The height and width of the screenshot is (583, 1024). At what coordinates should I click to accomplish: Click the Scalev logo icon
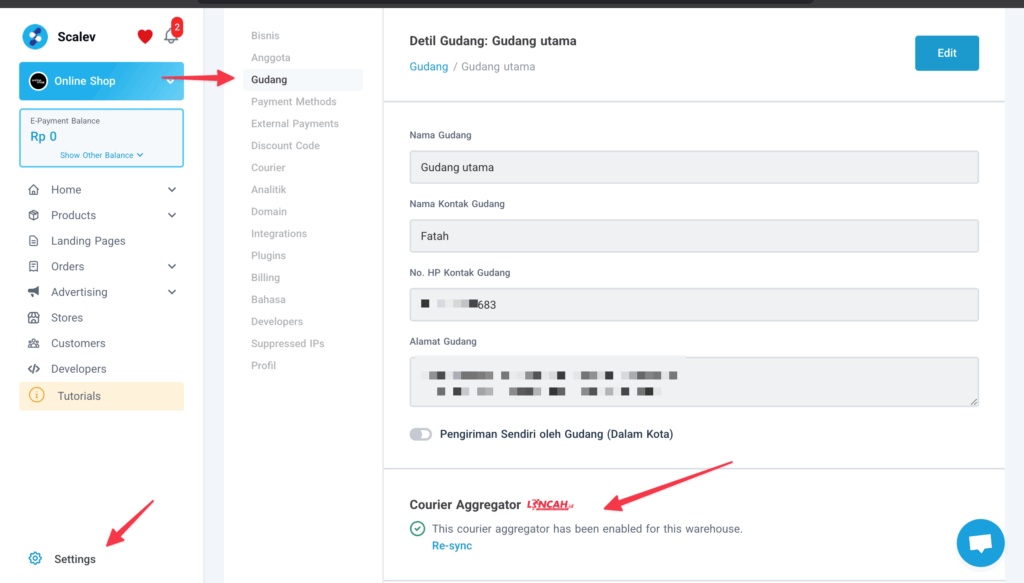[x=35, y=37]
